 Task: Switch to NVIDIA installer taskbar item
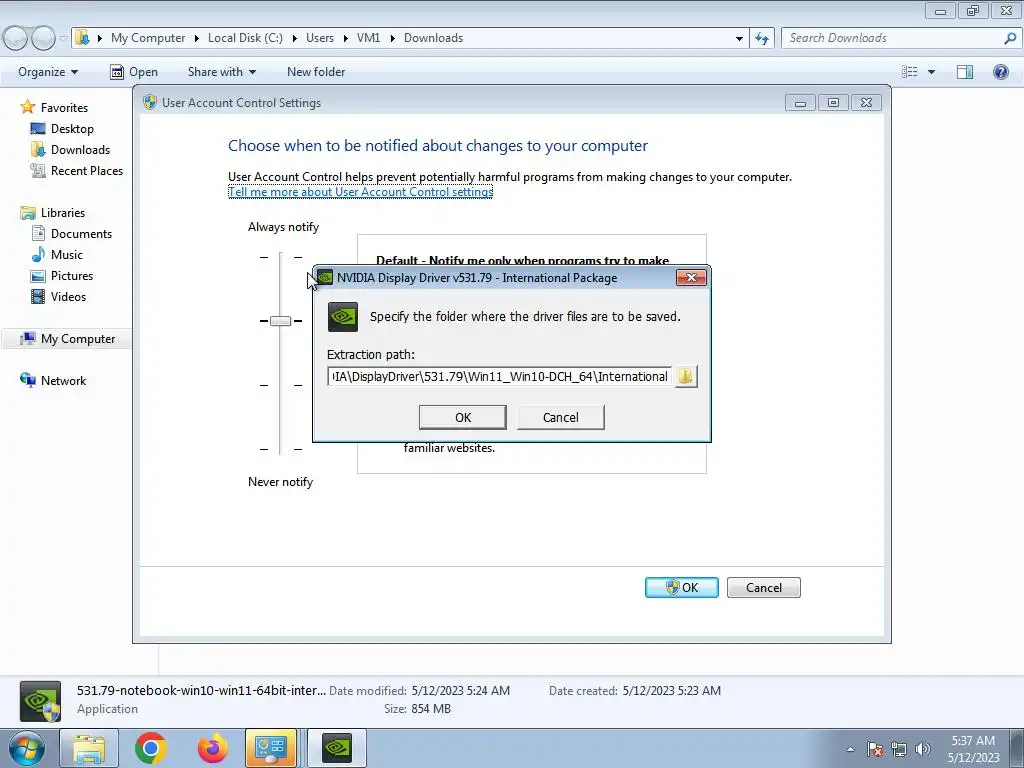(x=337, y=748)
